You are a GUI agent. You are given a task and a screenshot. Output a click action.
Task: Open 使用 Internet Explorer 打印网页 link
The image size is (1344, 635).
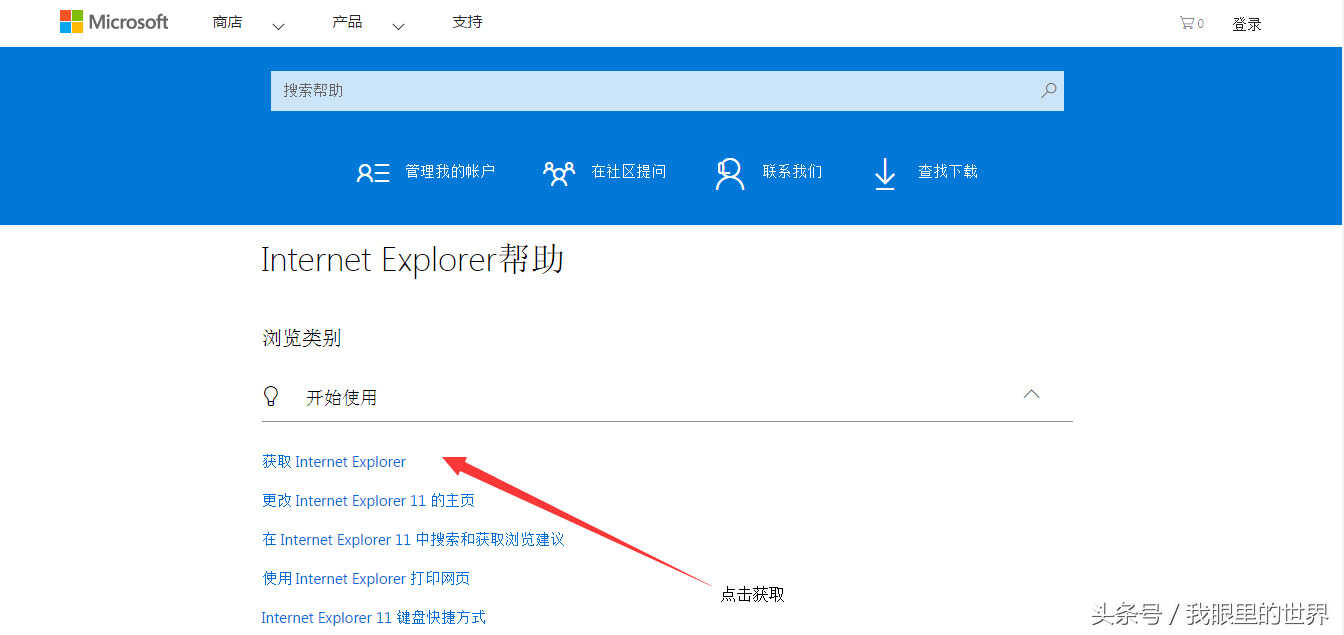(x=366, y=579)
